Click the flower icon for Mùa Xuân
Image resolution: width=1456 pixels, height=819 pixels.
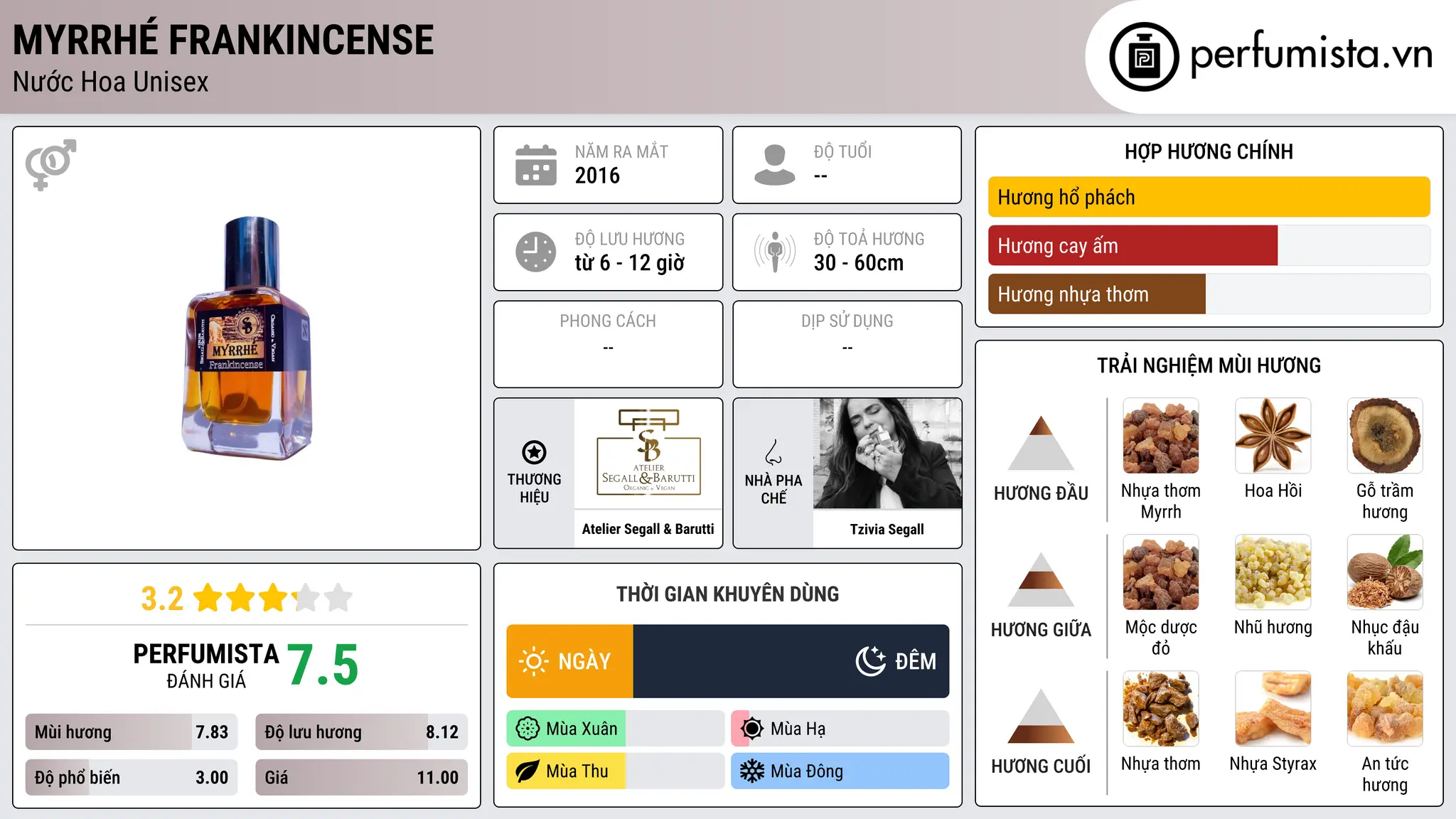528,729
